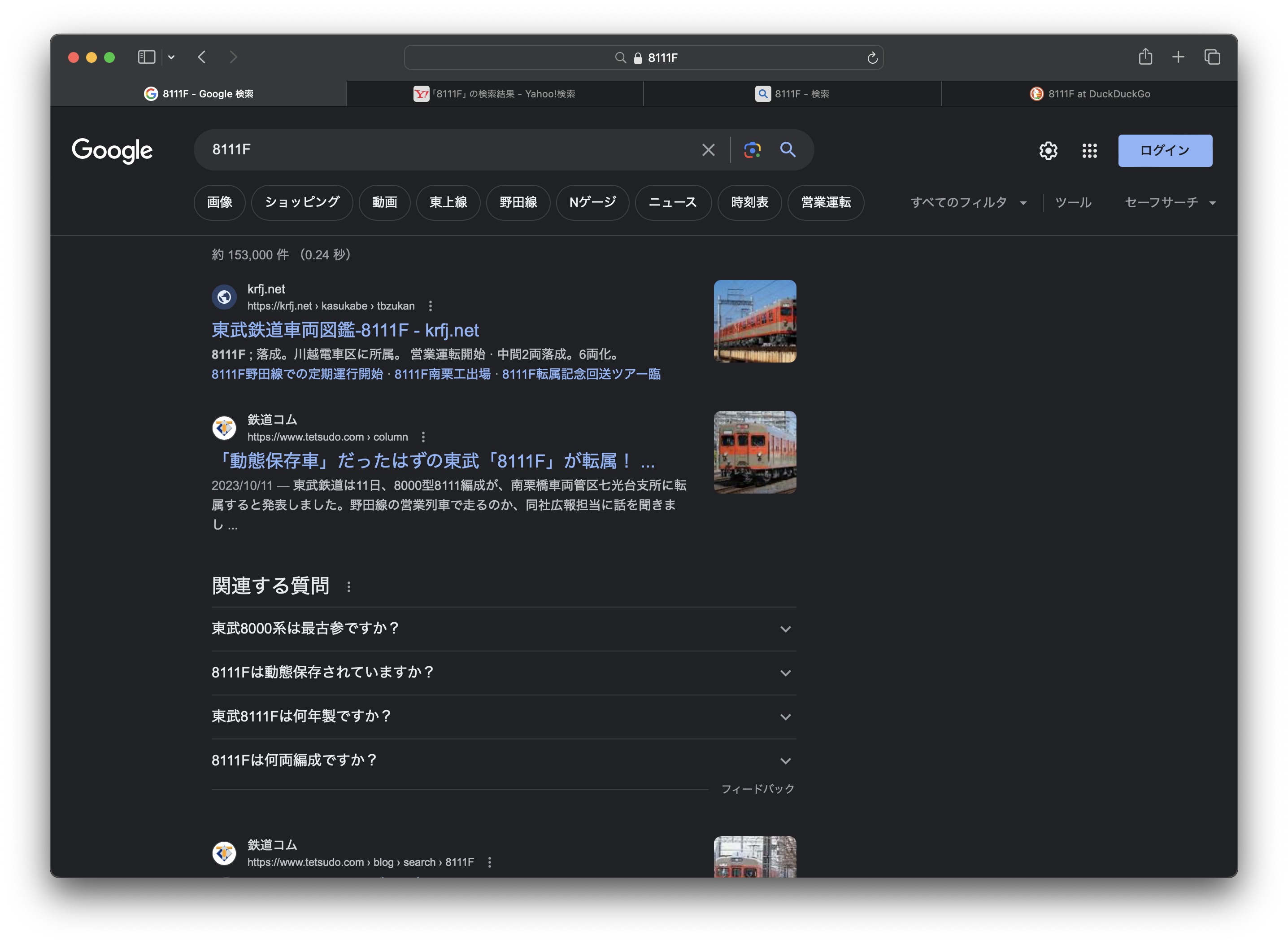Open the セーフサーチ dropdown
Viewport: 1288px width, 944px height.
[1169, 202]
